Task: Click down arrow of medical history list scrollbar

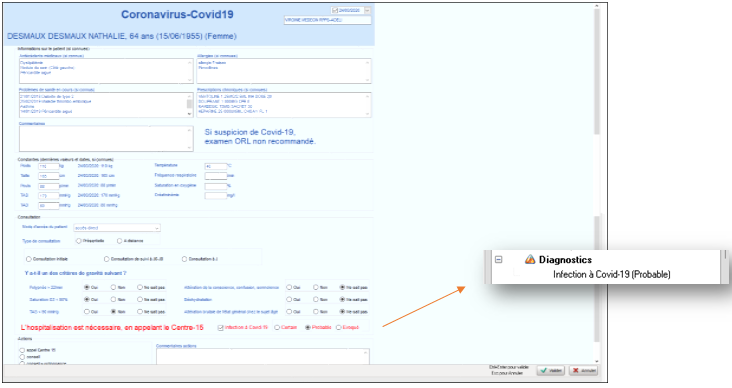Action: 190,80
